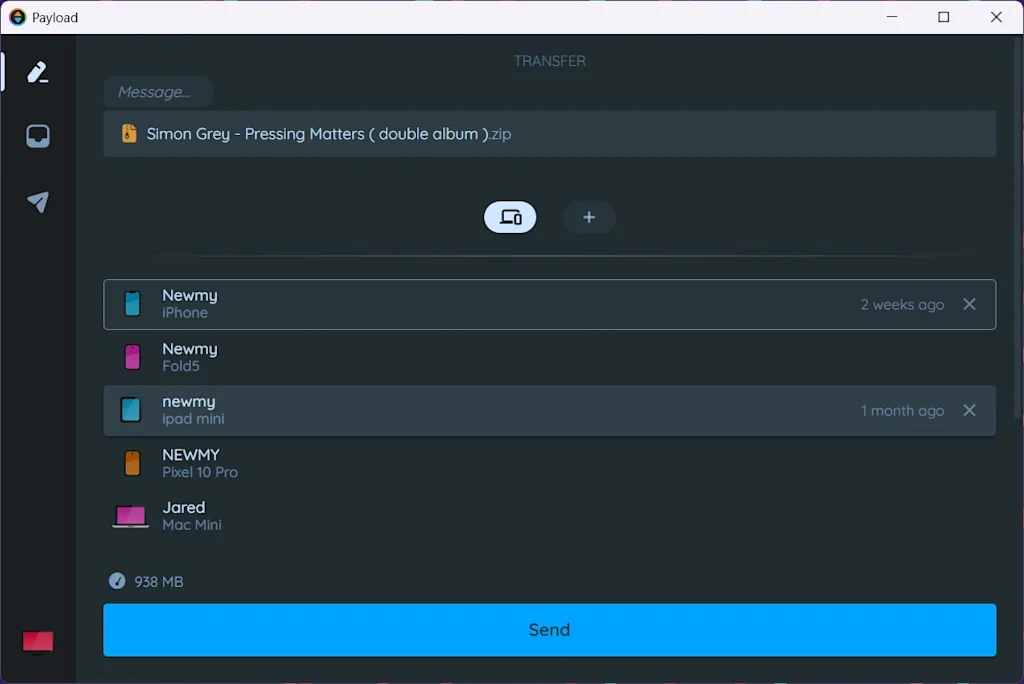Click the plus add recipient button
1024x684 pixels.
[589, 217]
